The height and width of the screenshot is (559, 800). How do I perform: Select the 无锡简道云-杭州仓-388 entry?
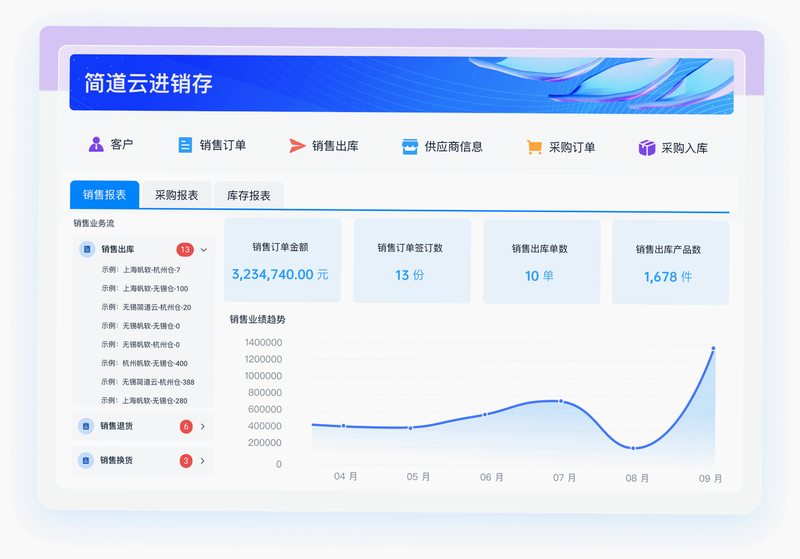tap(148, 382)
